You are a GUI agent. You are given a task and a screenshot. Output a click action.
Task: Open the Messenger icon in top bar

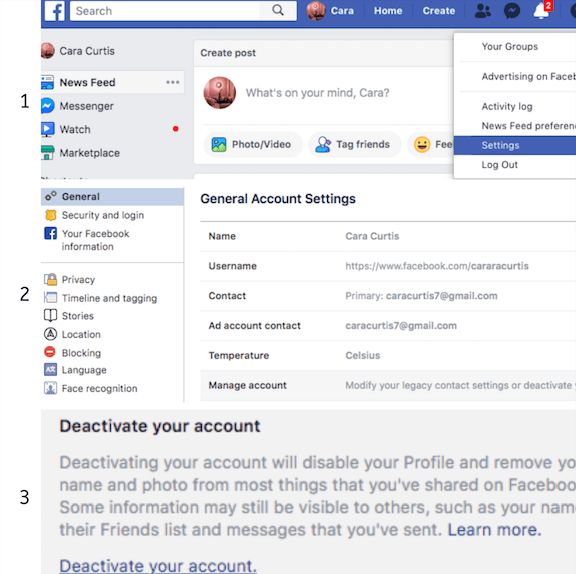click(512, 11)
